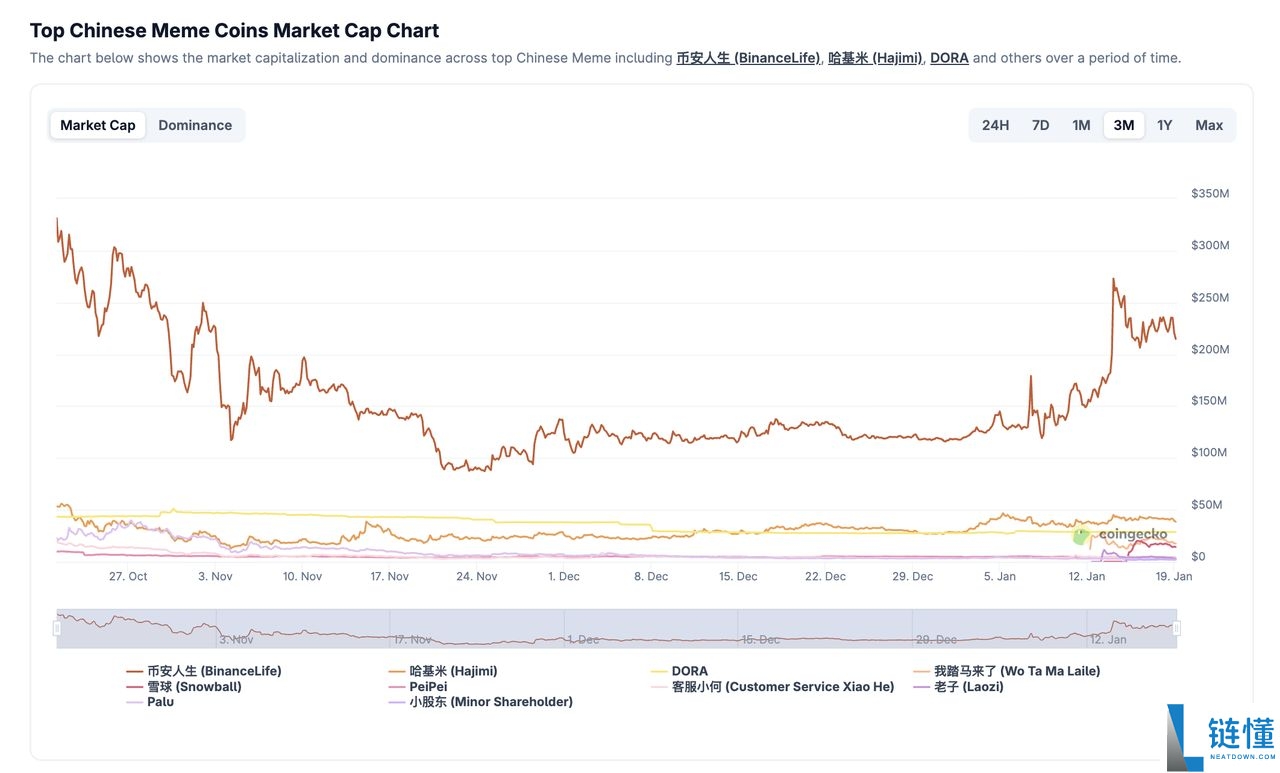Toggle 小股东 (Minor Shareholder) legend series
Image resolution: width=1280 pixels, height=773 pixels.
(x=480, y=701)
